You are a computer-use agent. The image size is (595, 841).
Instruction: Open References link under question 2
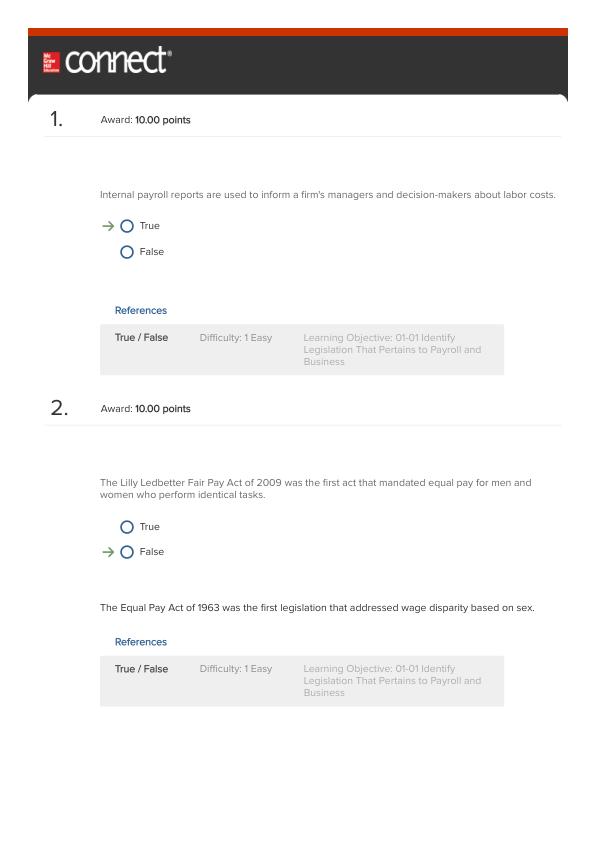(x=141, y=642)
